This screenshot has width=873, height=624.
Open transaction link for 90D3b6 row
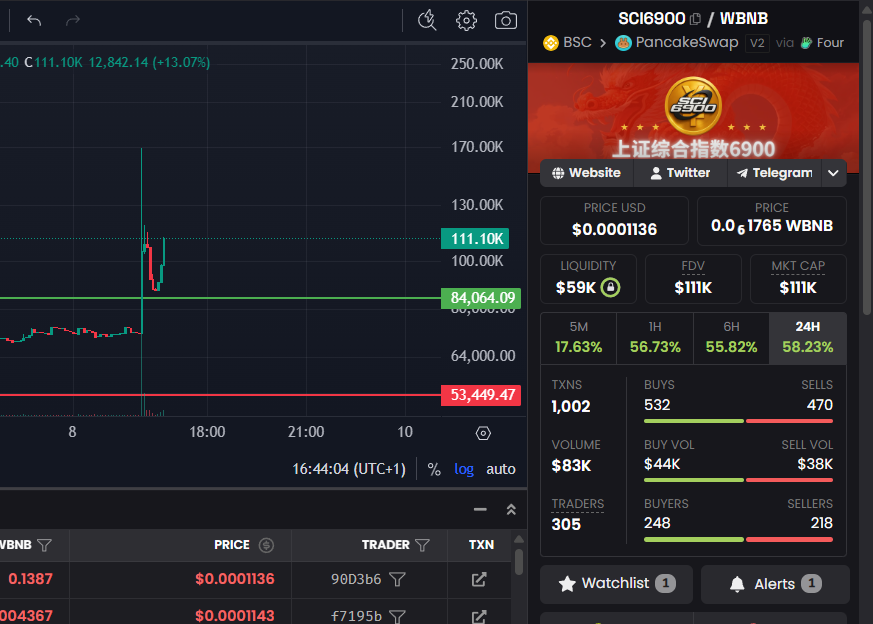pos(479,579)
